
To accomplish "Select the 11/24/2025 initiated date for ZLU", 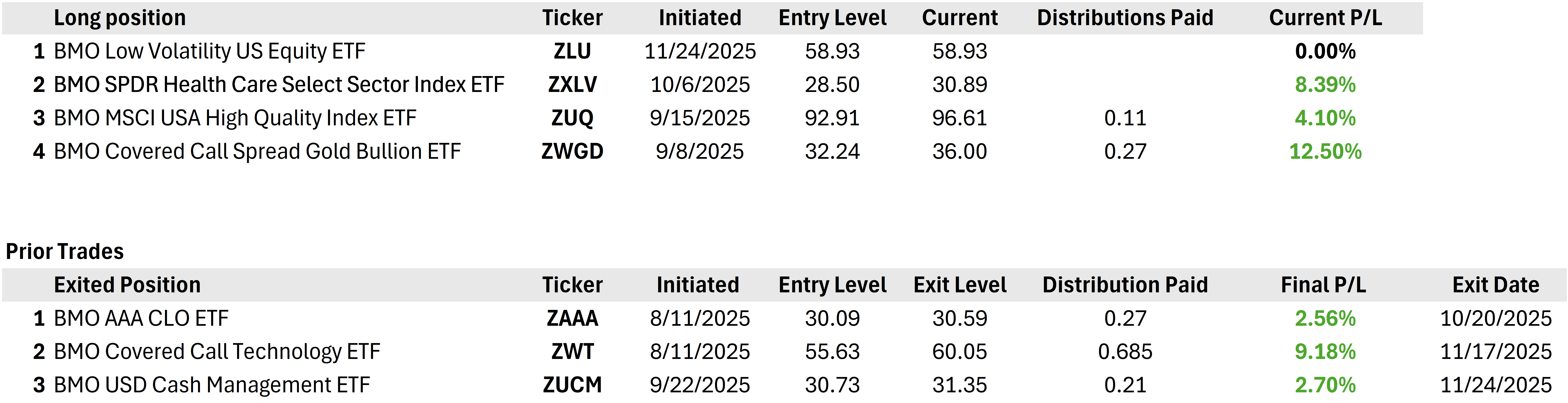I will coord(700,51).
